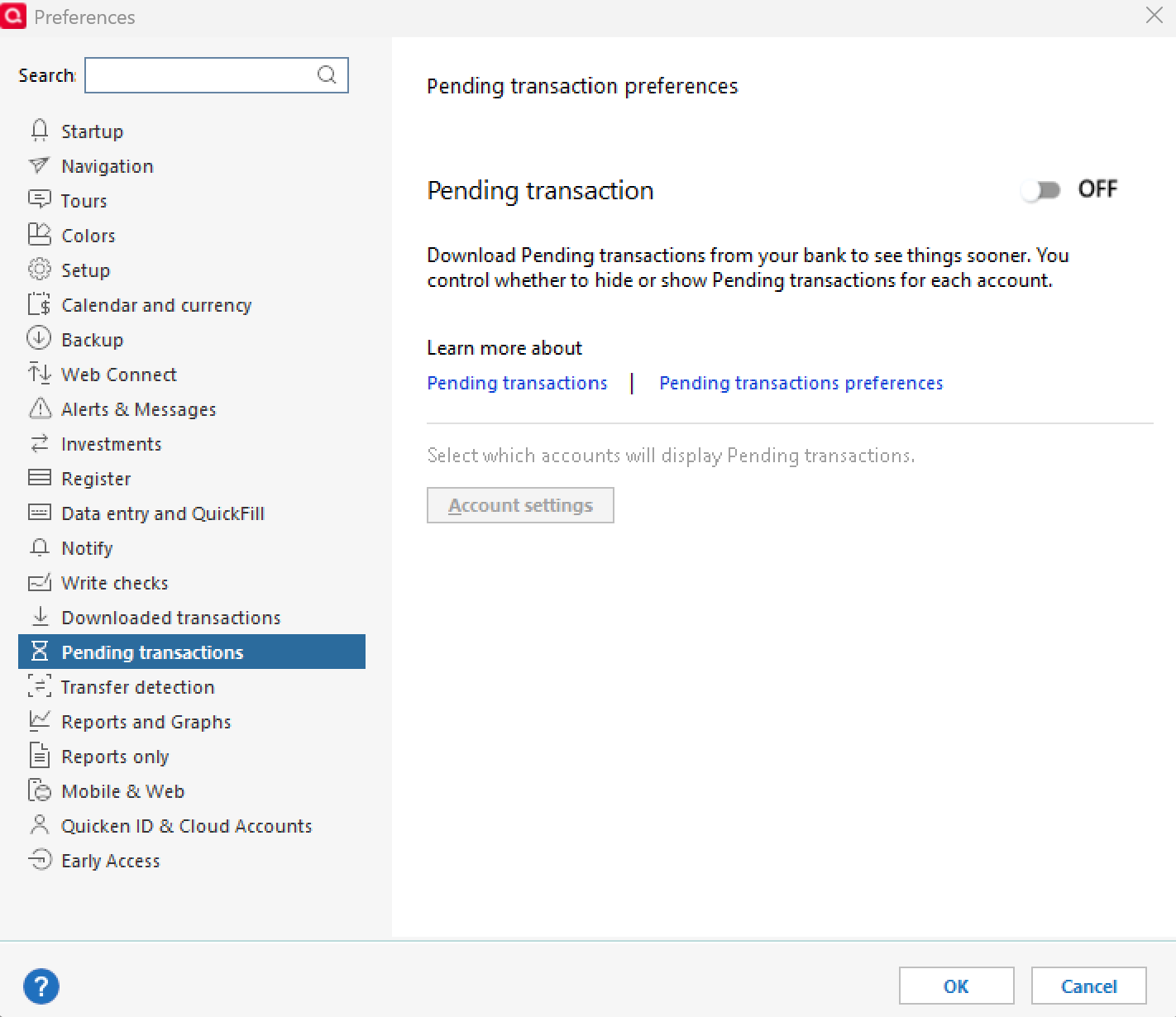Click the Early Access icon
This screenshot has width=1176, height=1017.
pos(39,859)
